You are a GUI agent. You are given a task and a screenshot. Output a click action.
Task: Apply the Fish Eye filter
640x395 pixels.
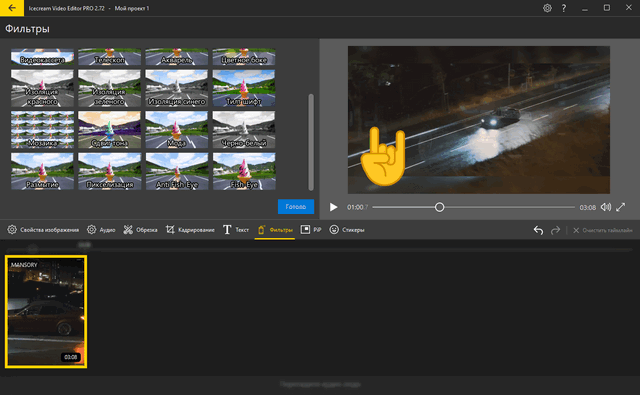pos(244,171)
